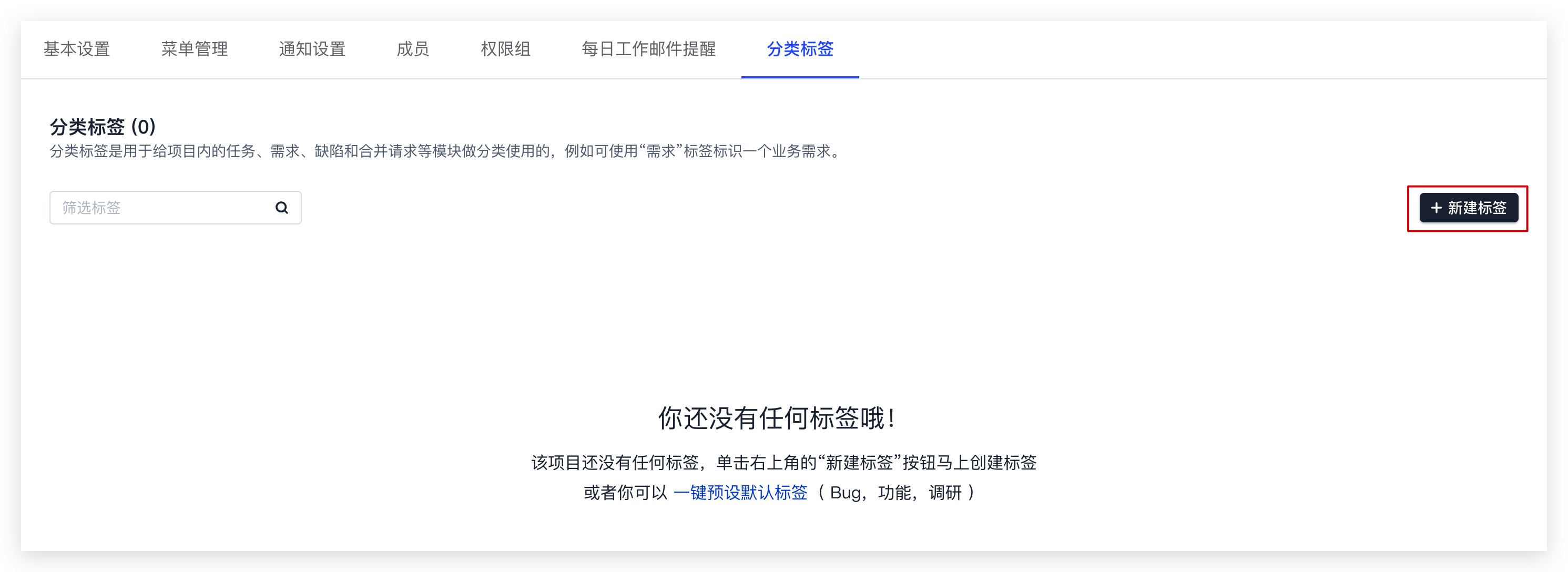1568x572 pixels.
Task: Select the 分类标签 tab
Action: (800, 49)
